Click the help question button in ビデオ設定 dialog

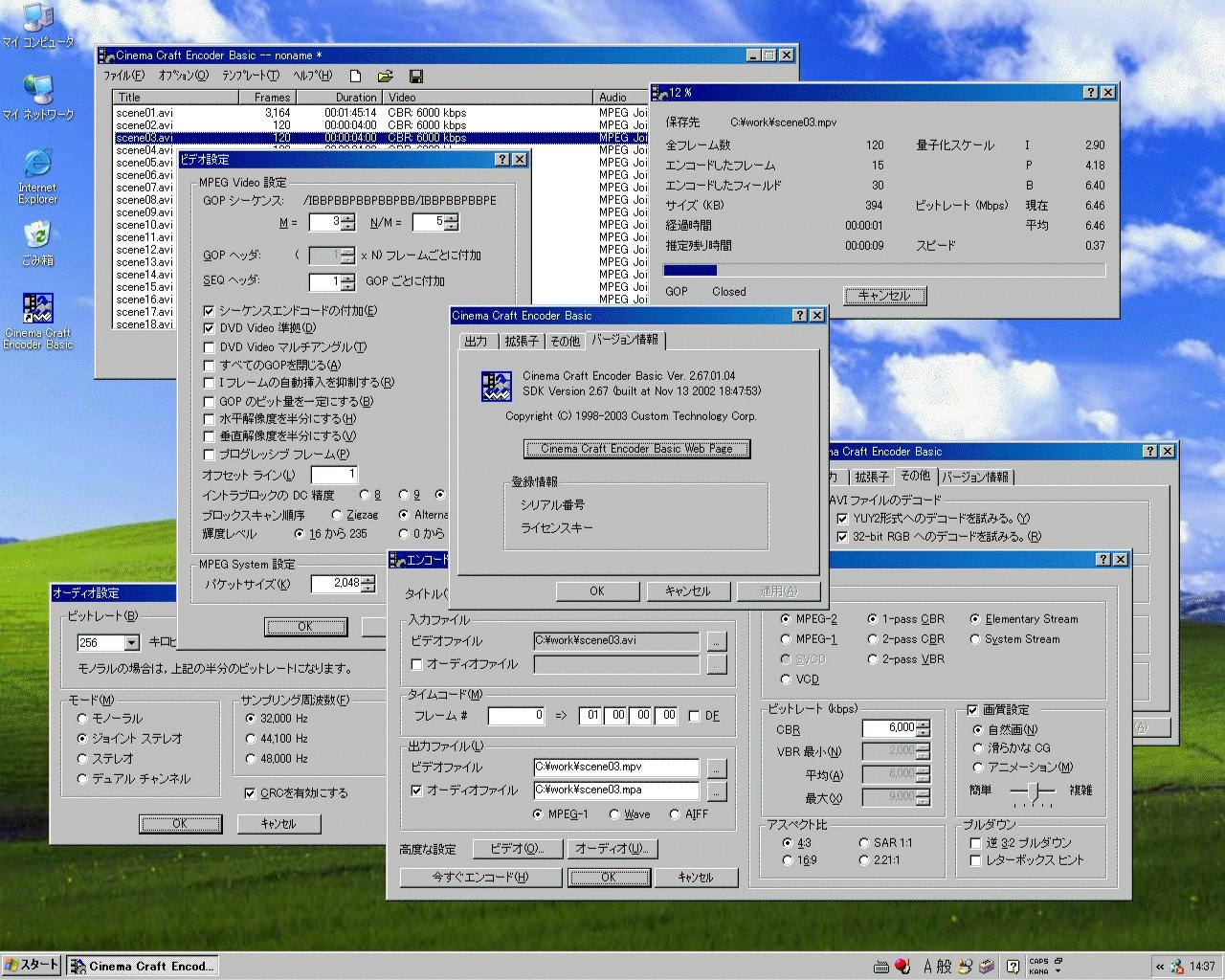click(x=503, y=159)
